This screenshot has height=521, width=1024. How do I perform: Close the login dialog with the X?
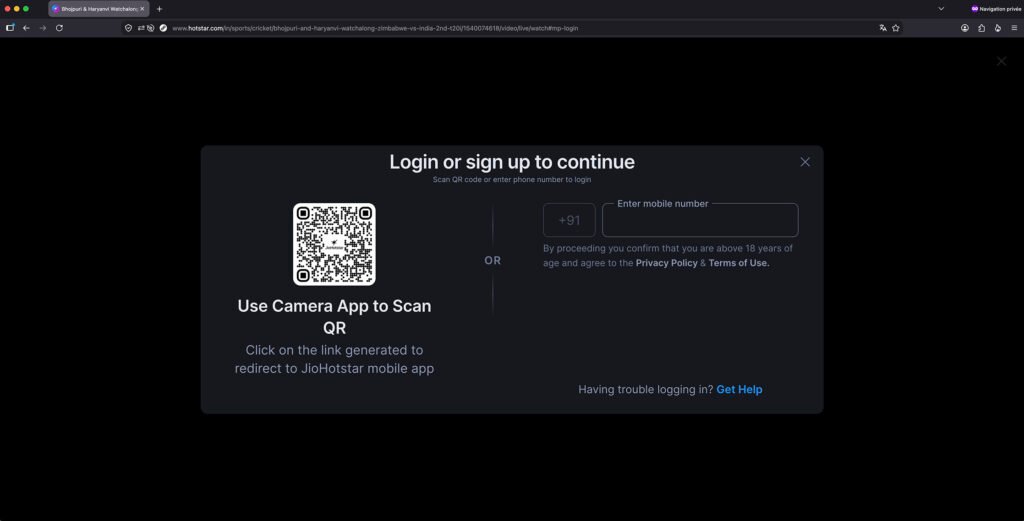[805, 162]
